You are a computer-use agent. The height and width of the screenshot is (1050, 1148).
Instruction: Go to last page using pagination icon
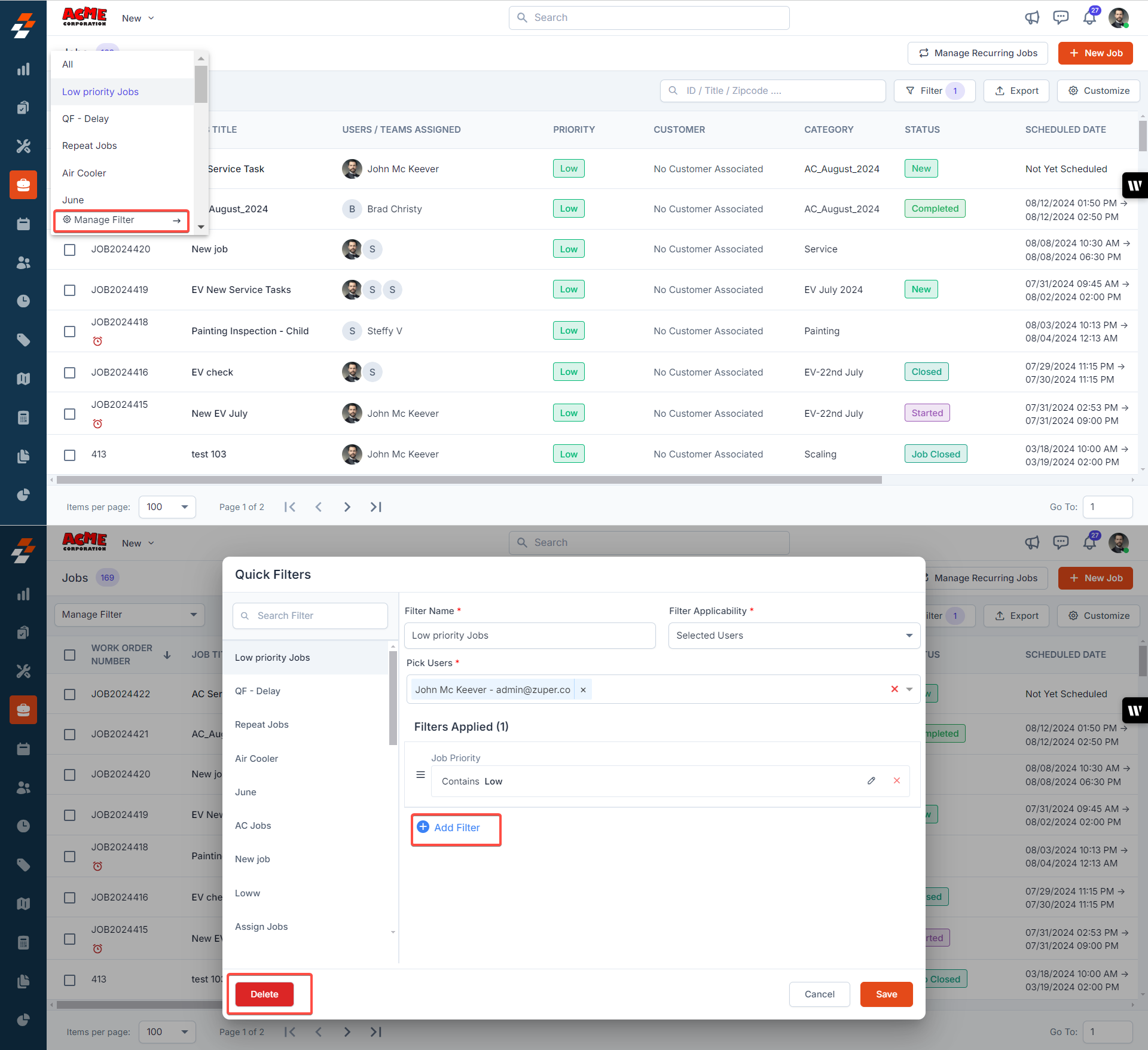point(375,507)
